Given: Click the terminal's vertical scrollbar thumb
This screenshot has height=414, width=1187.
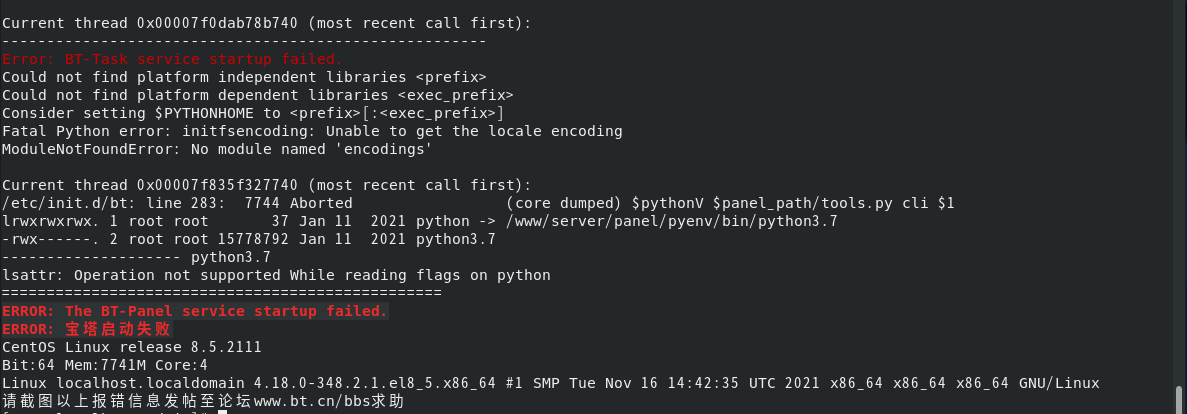Looking at the screenshot, I should pyautogui.click(x=1180, y=400).
